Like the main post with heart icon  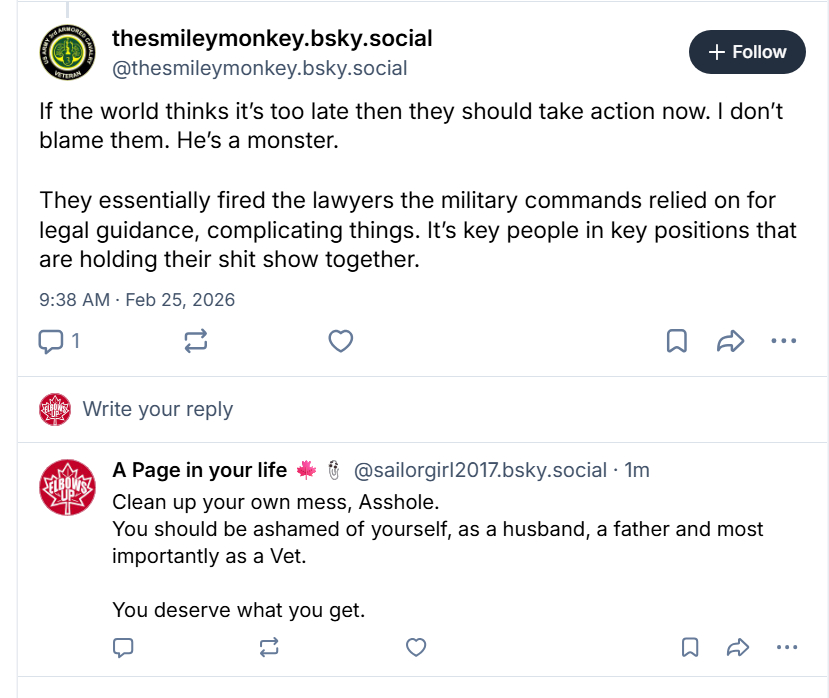341,341
